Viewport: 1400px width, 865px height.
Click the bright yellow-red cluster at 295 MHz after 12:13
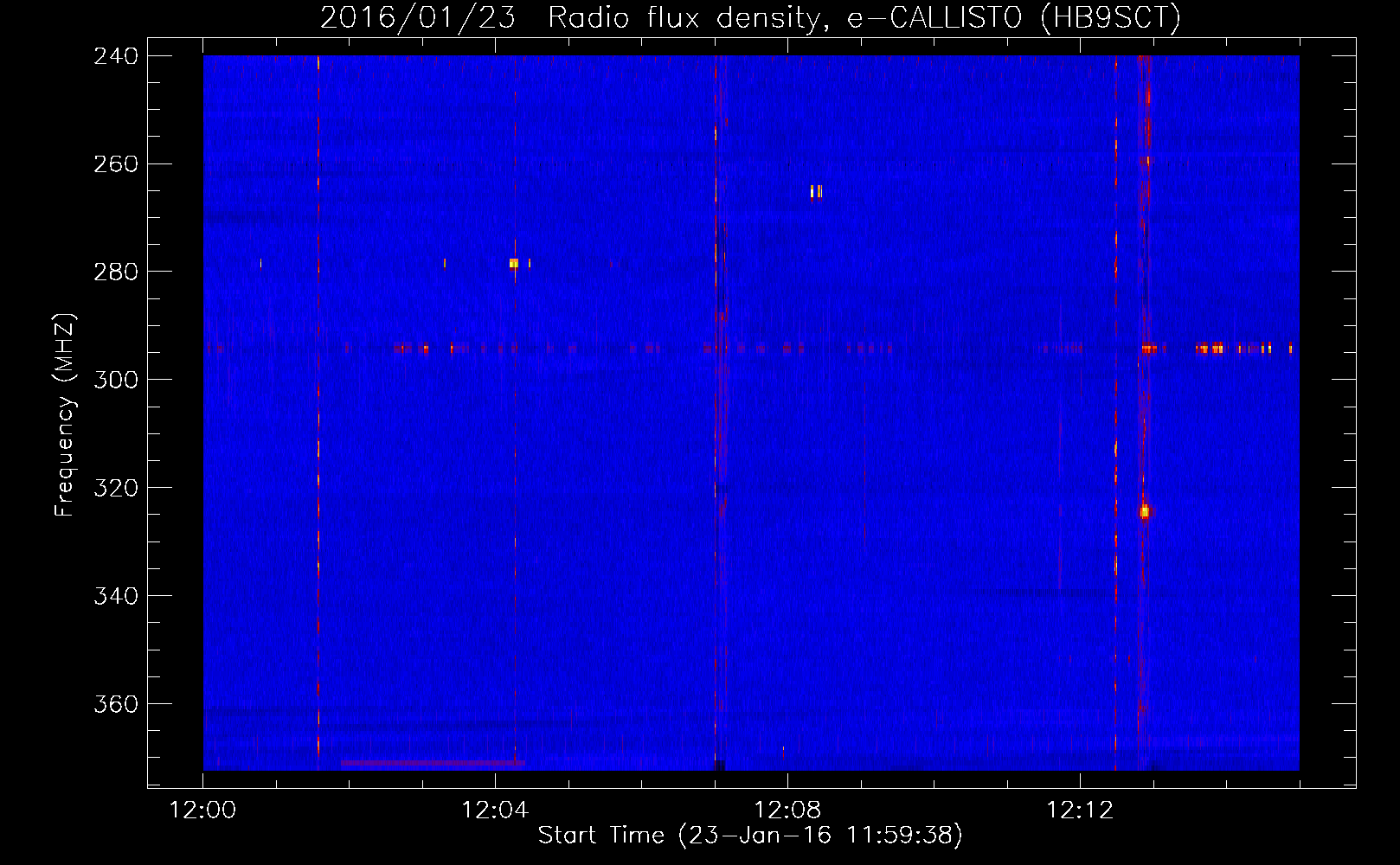click(1211, 349)
